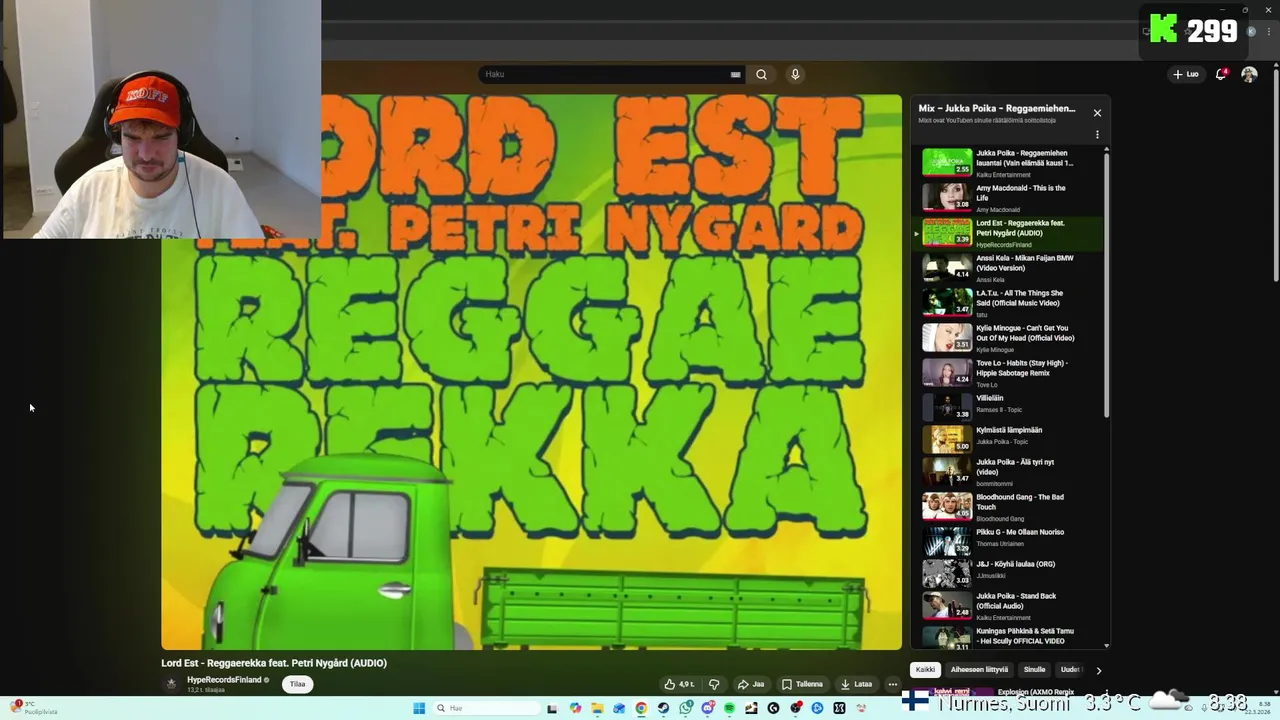Open the HypeRecordsFinland channel name link
Image resolution: width=1280 pixels, height=720 pixels.
(224, 680)
